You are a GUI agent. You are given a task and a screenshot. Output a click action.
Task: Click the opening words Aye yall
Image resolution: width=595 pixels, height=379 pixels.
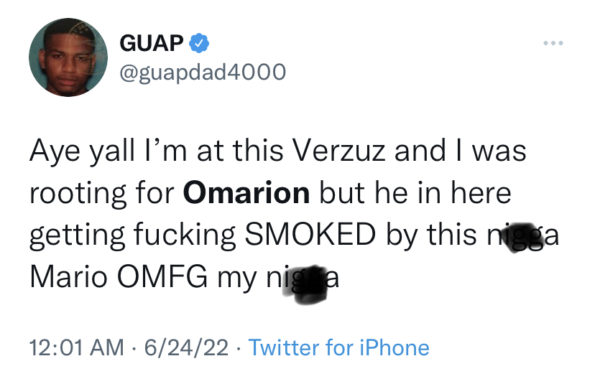(82, 153)
